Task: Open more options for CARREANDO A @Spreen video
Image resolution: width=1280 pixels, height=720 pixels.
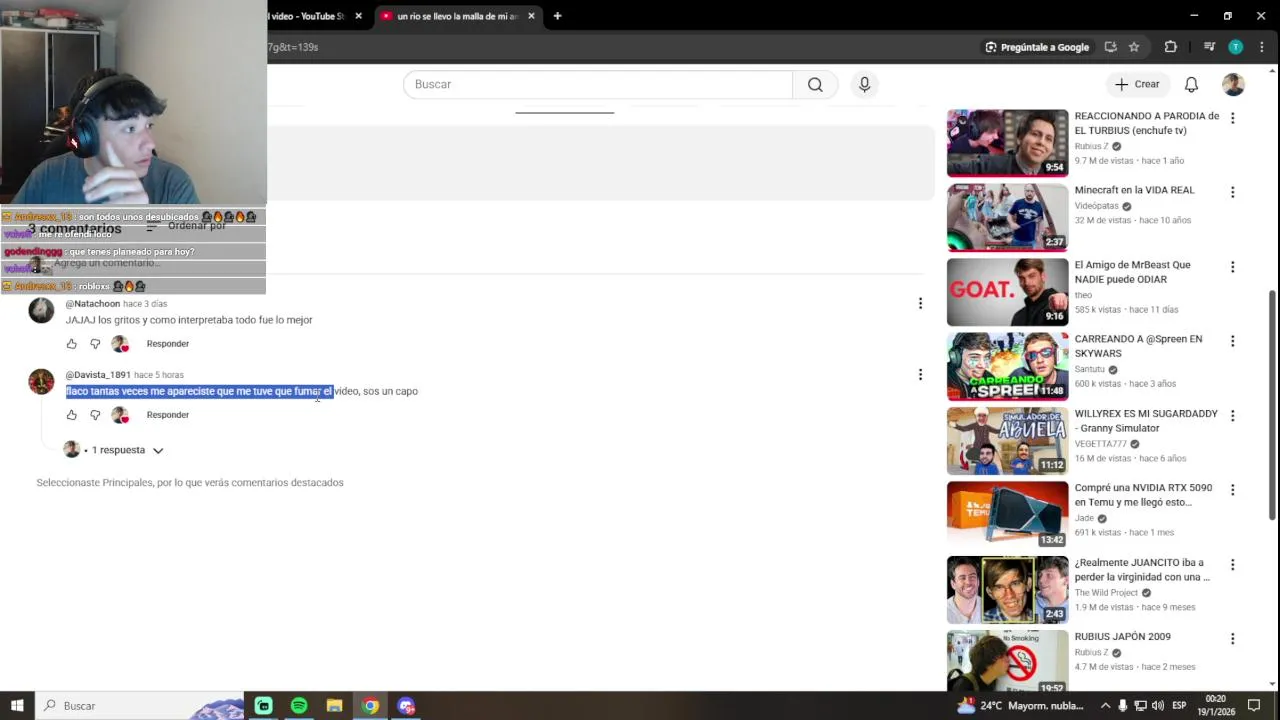Action: coord(1232,341)
